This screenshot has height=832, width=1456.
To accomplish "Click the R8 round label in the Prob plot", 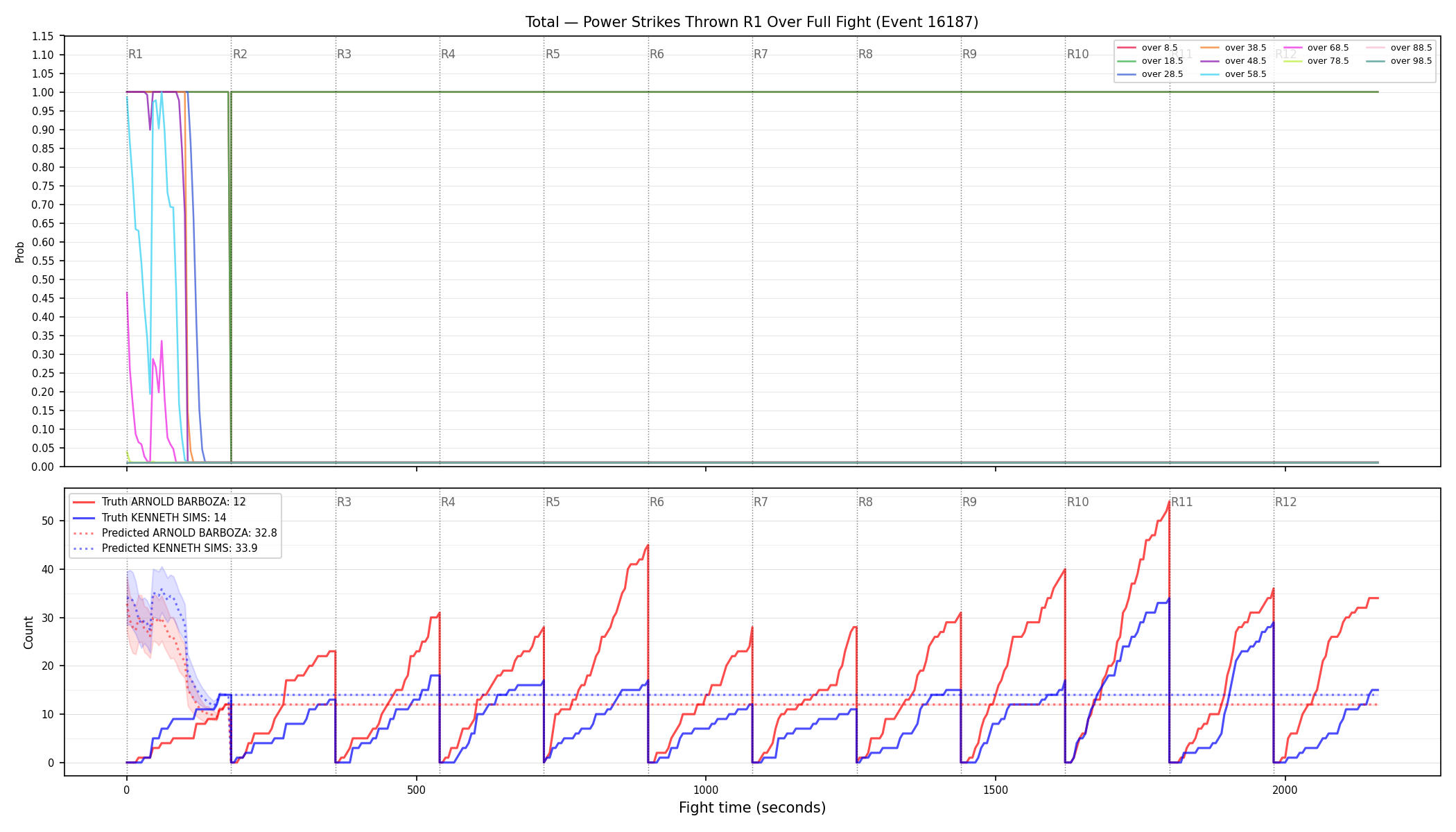I will (865, 54).
